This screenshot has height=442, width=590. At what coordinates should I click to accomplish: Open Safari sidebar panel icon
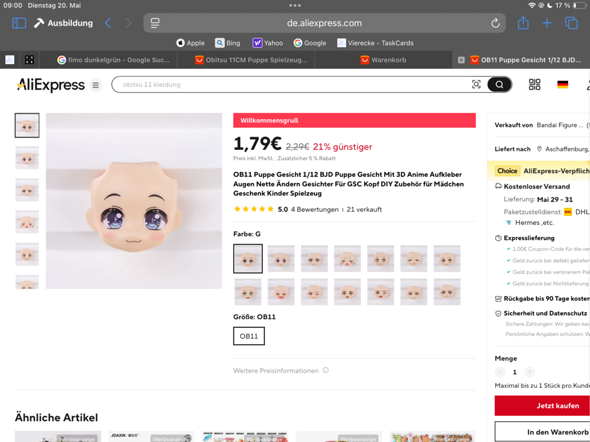(19, 23)
